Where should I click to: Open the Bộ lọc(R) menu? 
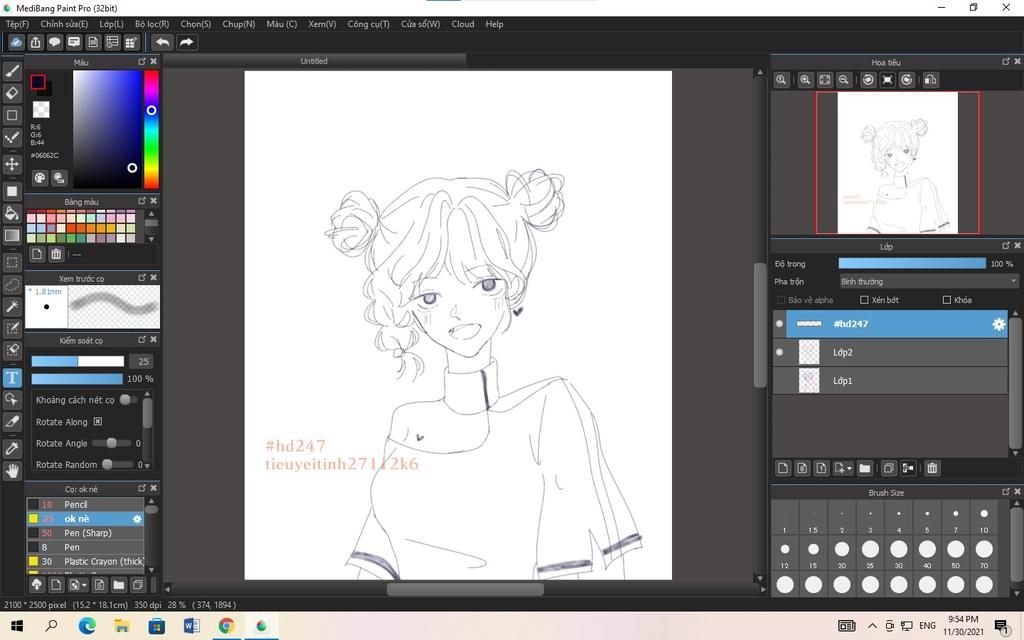point(152,24)
